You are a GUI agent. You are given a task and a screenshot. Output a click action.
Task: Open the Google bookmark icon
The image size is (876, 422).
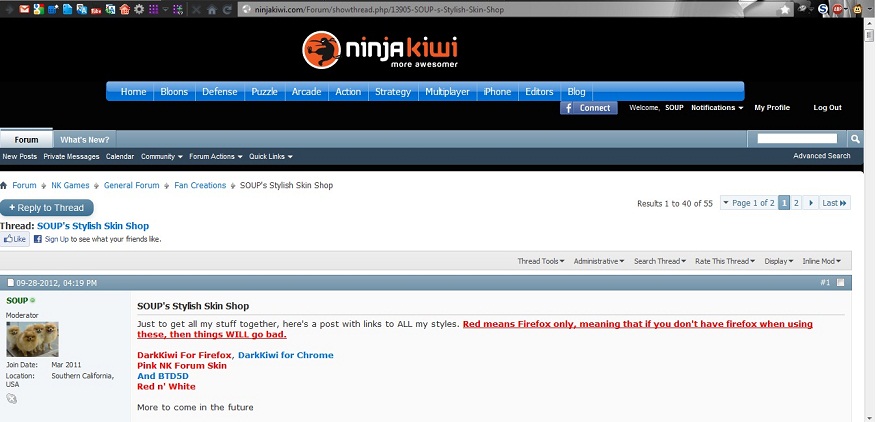39,9
